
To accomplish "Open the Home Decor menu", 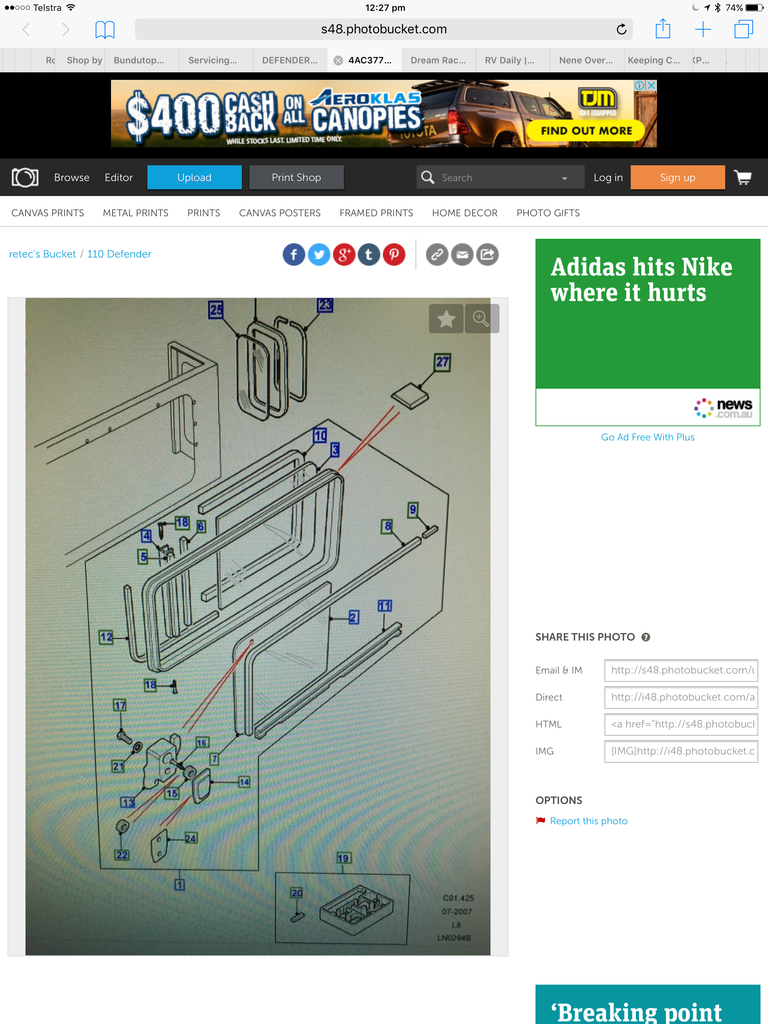I will click(x=464, y=213).
